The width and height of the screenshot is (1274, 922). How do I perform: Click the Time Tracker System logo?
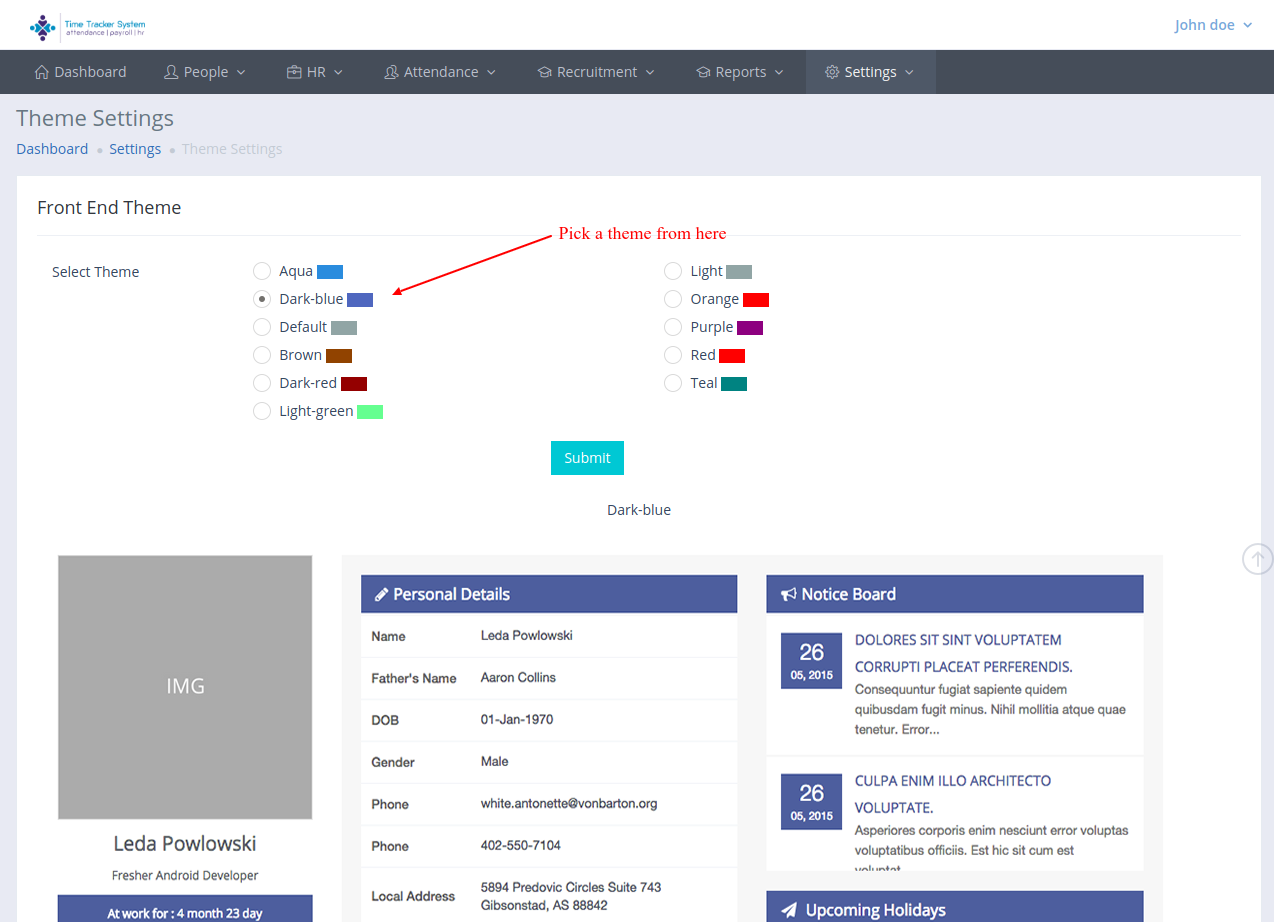pyautogui.click(x=88, y=27)
